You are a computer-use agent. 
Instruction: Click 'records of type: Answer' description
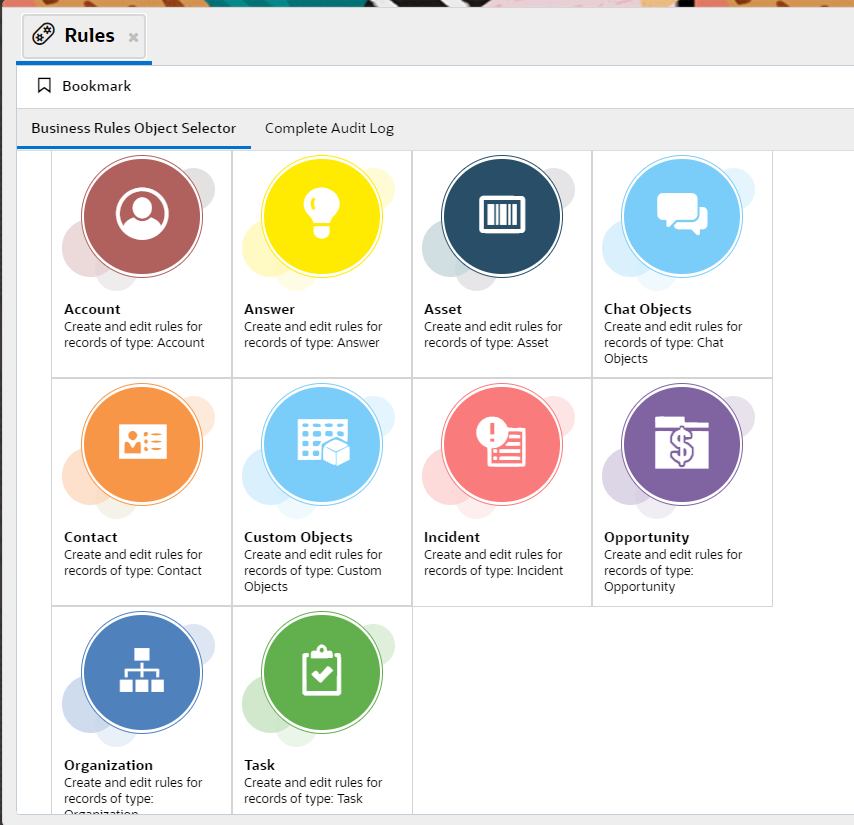pos(312,343)
